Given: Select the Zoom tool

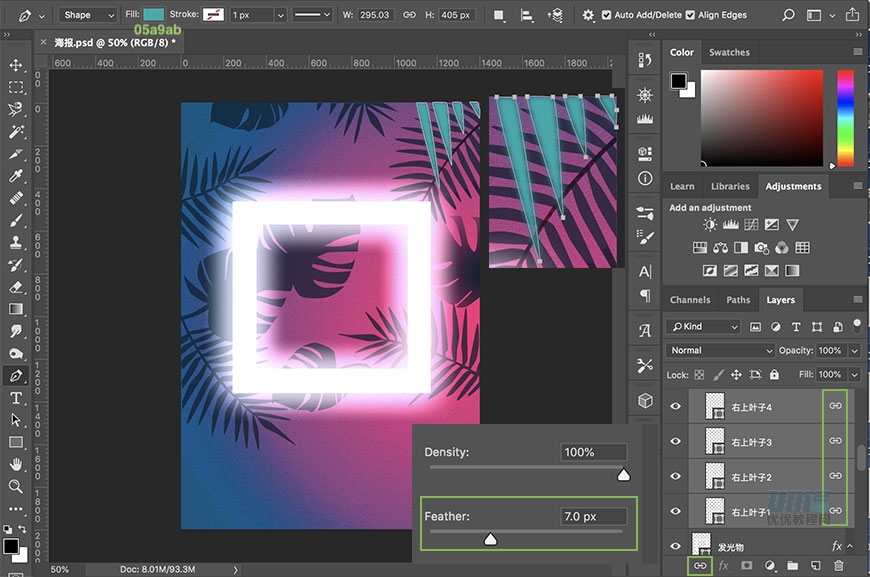Looking at the screenshot, I should [x=16, y=487].
